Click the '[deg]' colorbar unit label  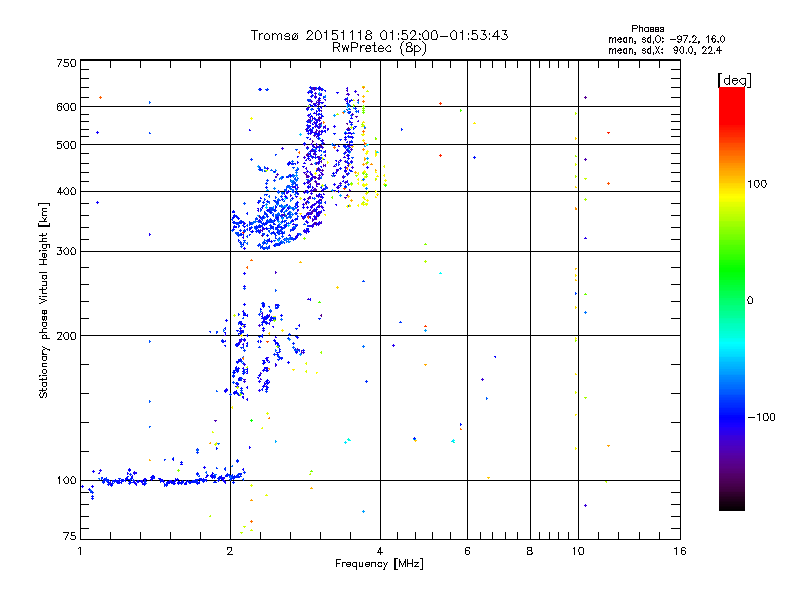pos(734,80)
